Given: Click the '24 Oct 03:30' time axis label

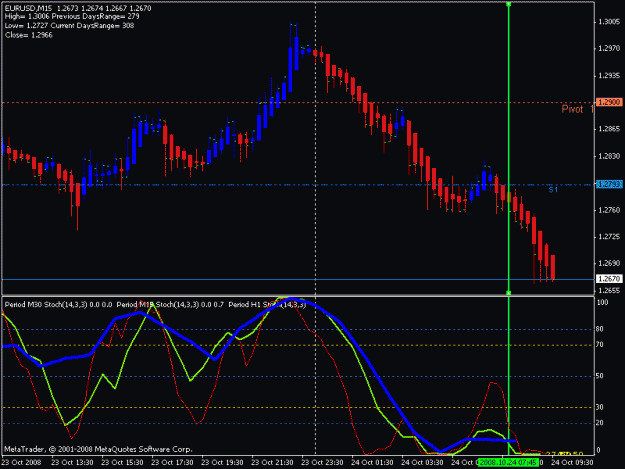Looking at the screenshot, I should 422,463.
